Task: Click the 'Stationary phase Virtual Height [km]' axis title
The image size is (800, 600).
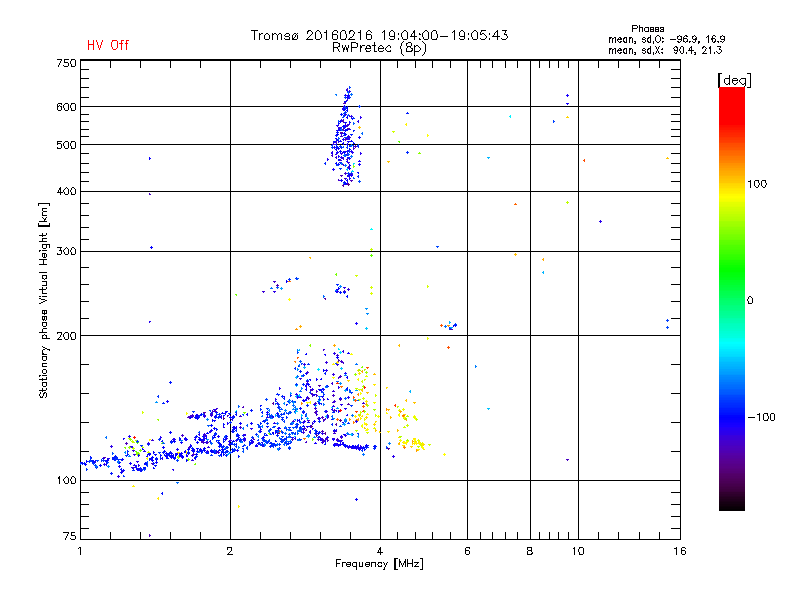Action: click(44, 300)
